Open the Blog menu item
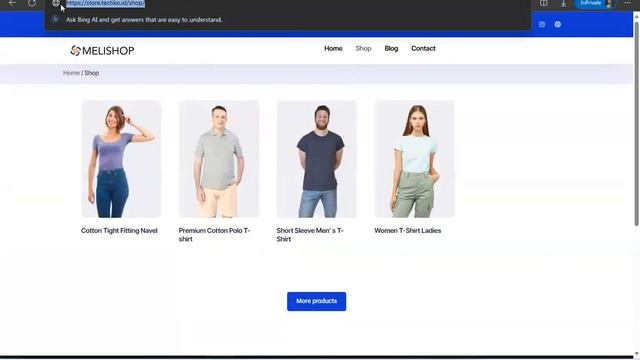This screenshot has width=640, height=360. (391, 49)
